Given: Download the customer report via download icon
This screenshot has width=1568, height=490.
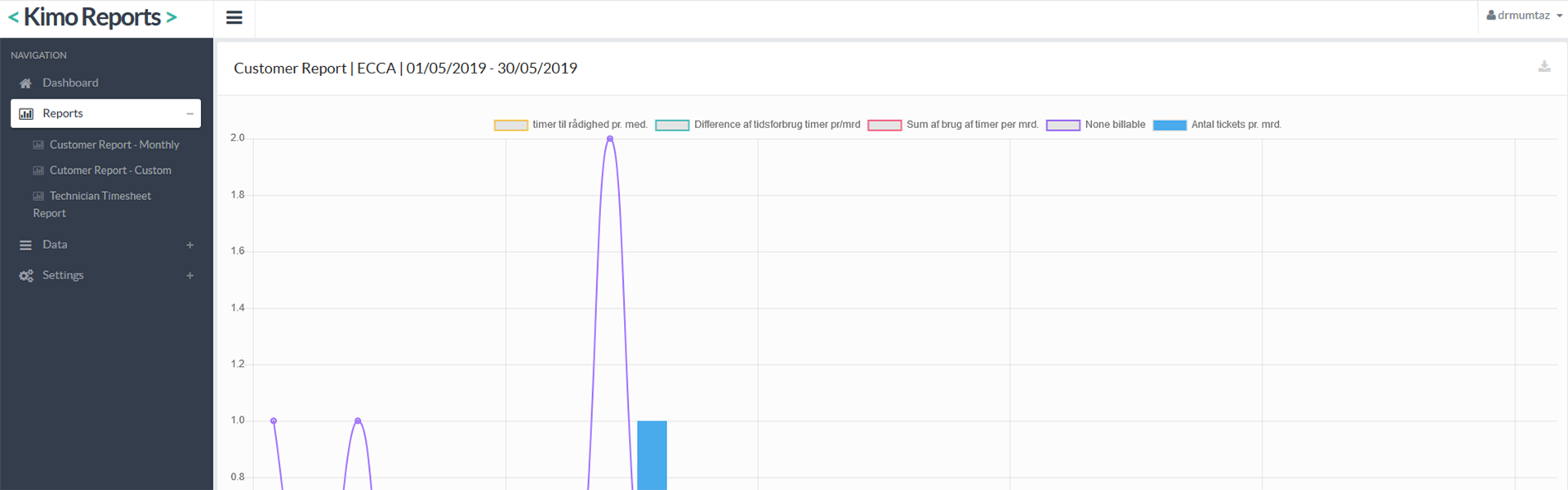Looking at the screenshot, I should point(1544,67).
